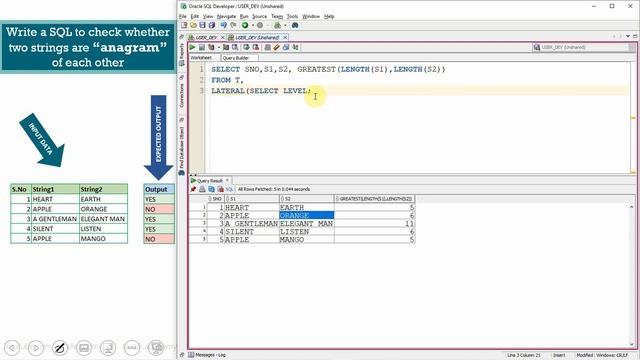Open the Team menu
This screenshot has width=640, height=360.
(x=277, y=16)
